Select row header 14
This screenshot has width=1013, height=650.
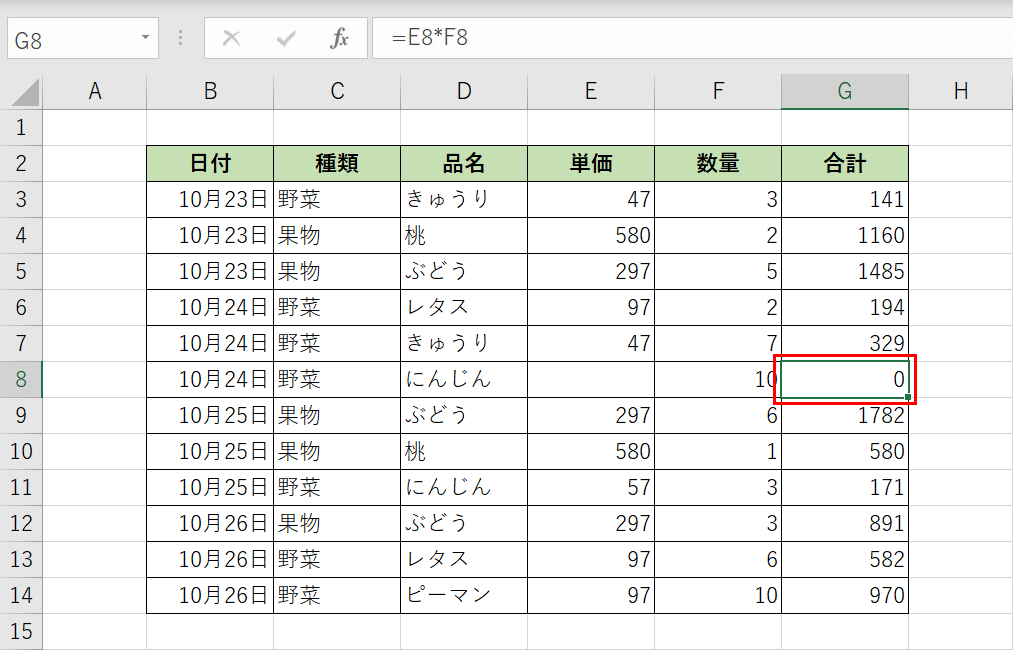[x=22, y=595]
